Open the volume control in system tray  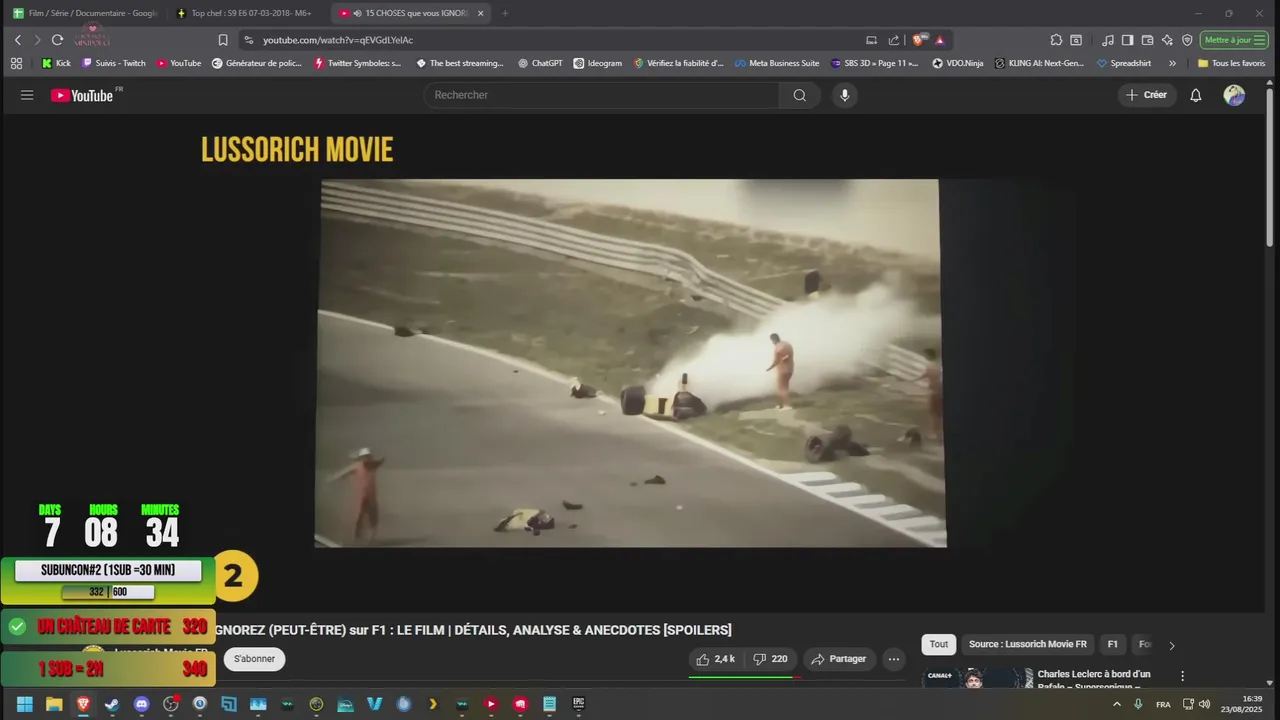click(x=1204, y=704)
